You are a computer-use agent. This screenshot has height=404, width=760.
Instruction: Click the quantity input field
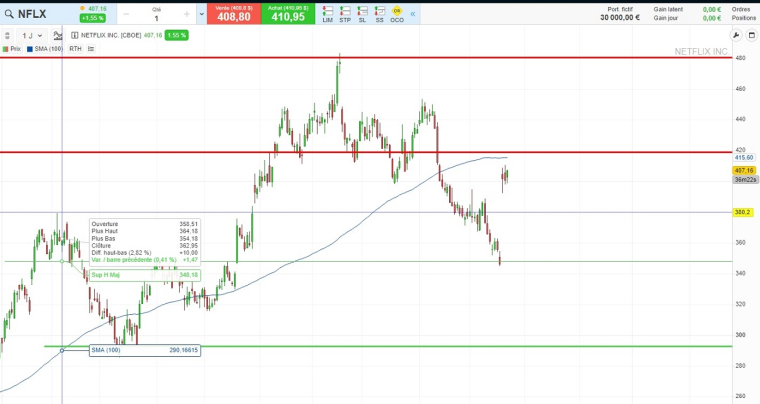156,17
